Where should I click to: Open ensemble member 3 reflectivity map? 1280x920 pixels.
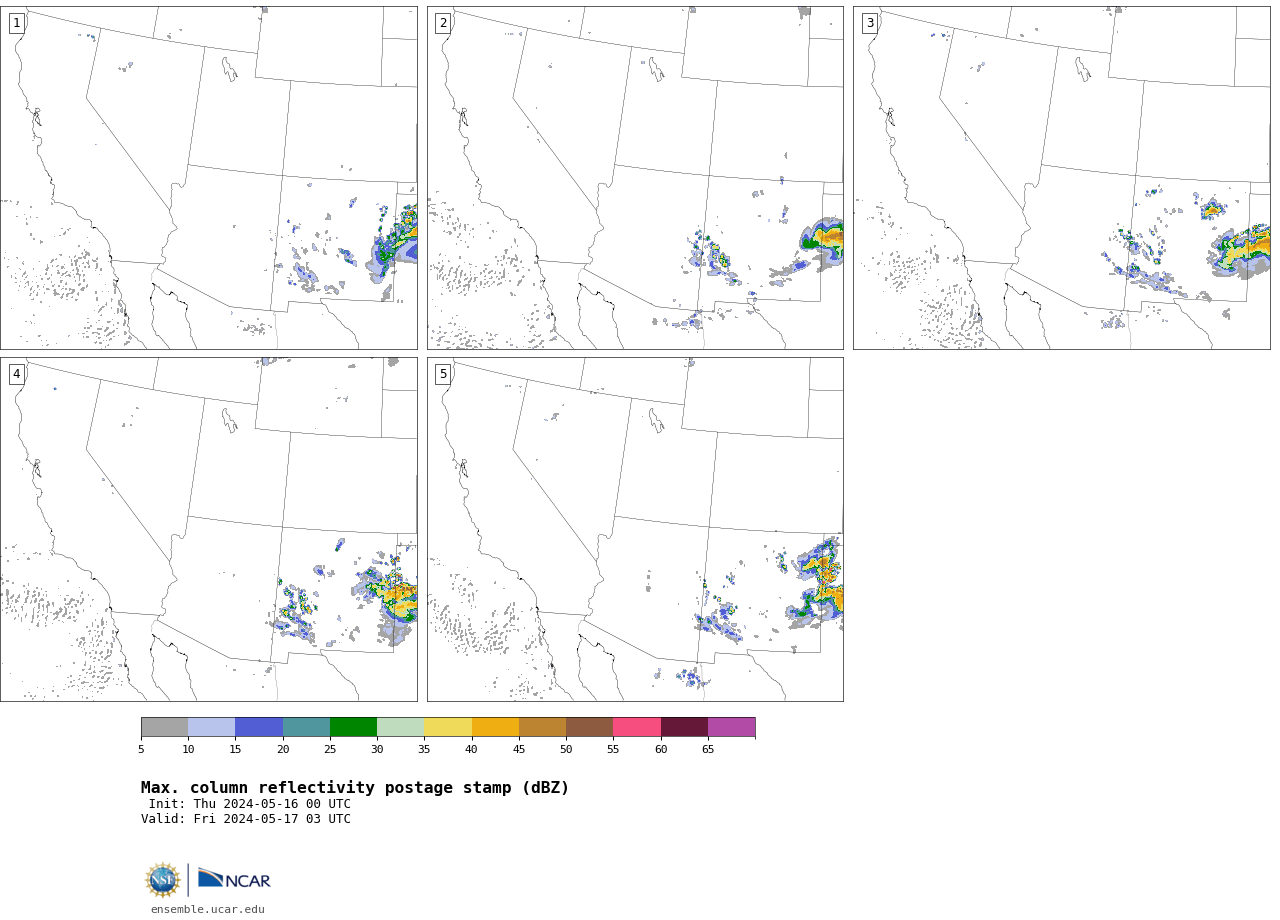1062,178
